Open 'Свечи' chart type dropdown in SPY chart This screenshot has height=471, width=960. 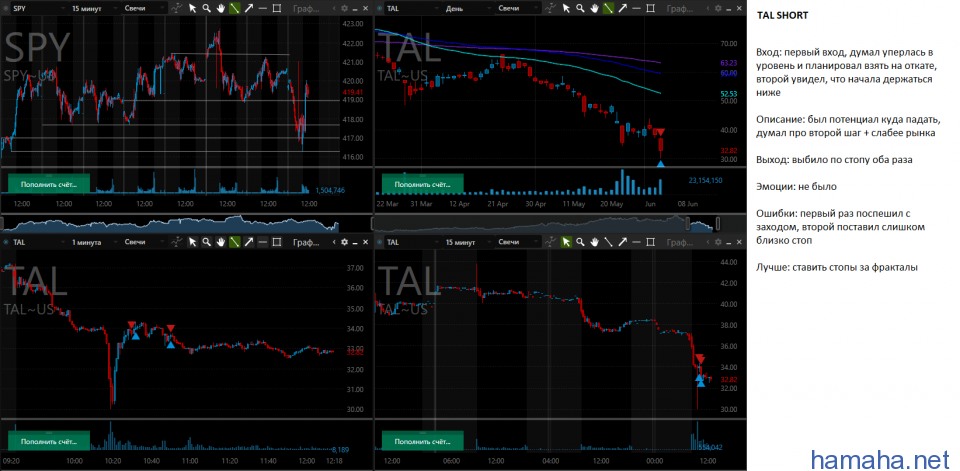pyautogui.click(x=144, y=8)
